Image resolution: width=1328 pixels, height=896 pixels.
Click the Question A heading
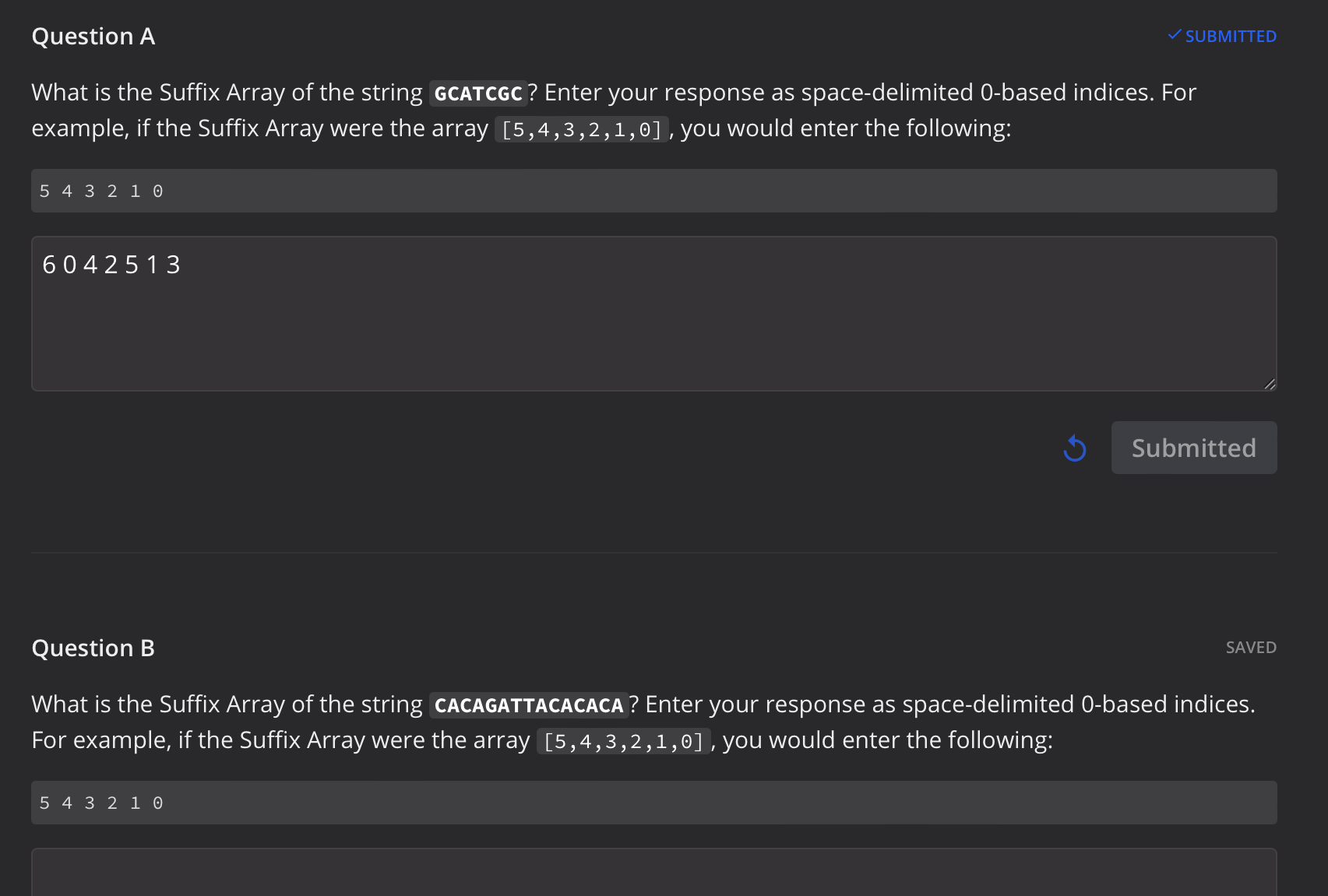pos(93,36)
